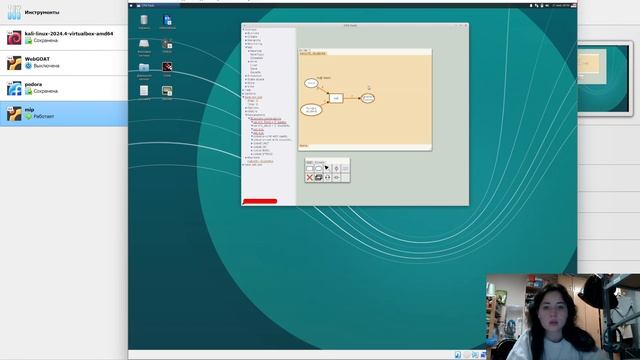Expand the Style toolbox tree entry
Viewport: 640px width, 360px height.
click(x=251, y=83)
